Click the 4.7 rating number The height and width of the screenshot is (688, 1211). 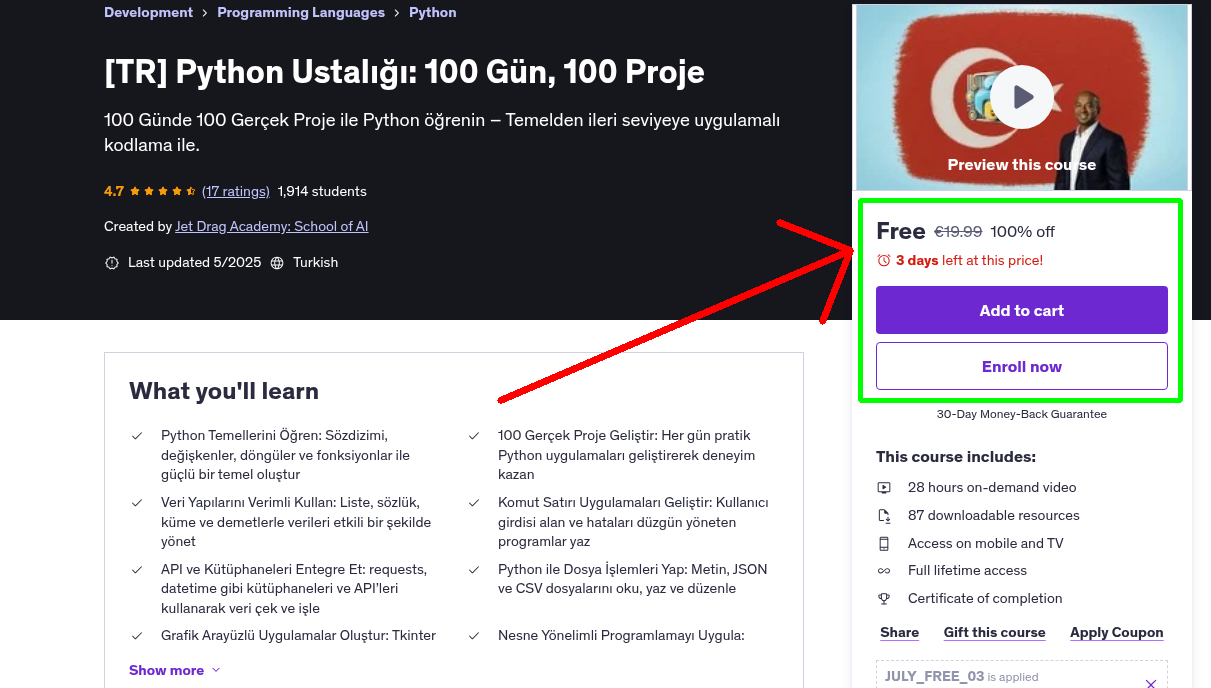tap(114, 191)
